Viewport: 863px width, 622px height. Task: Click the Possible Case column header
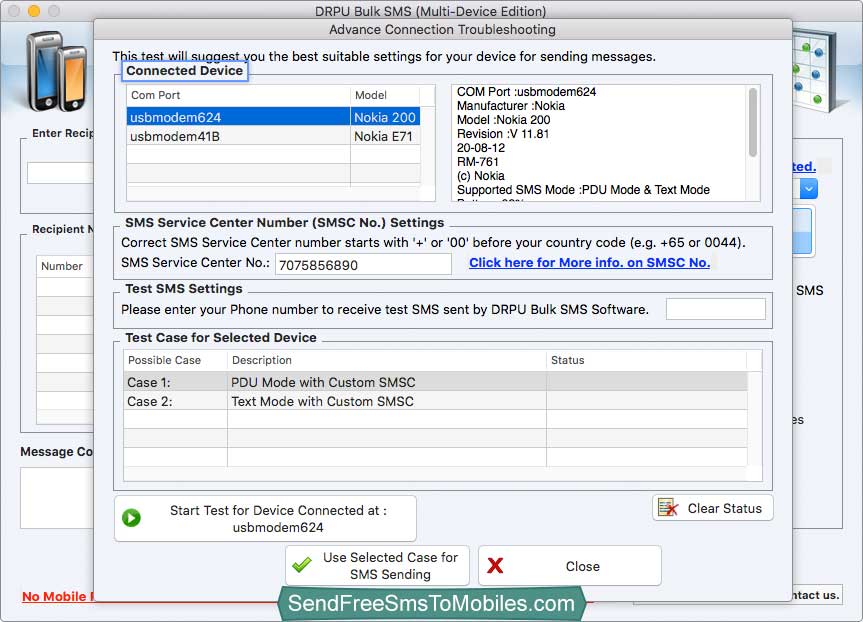click(175, 360)
